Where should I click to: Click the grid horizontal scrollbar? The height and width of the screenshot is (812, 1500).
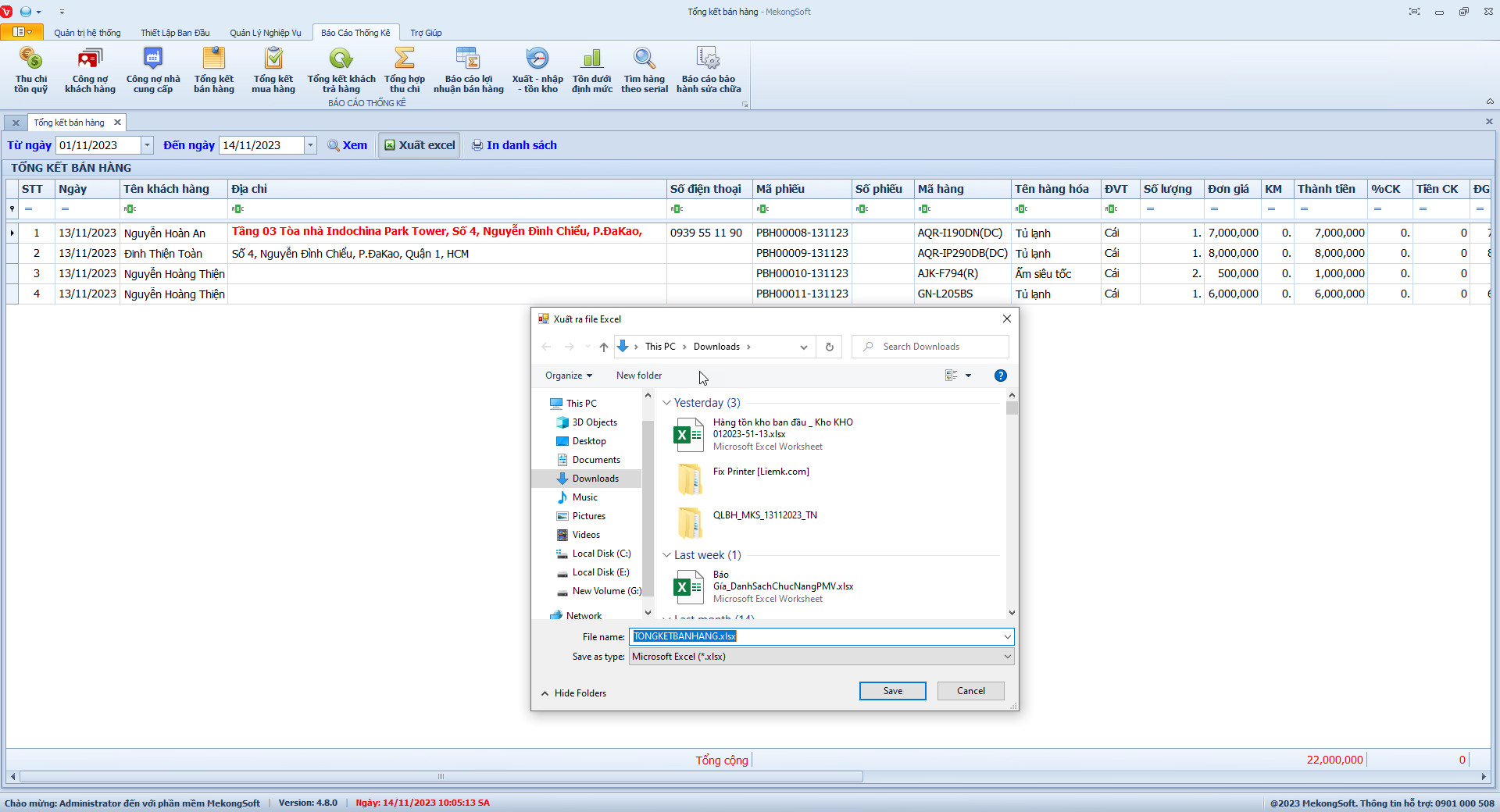tap(441, 777)
